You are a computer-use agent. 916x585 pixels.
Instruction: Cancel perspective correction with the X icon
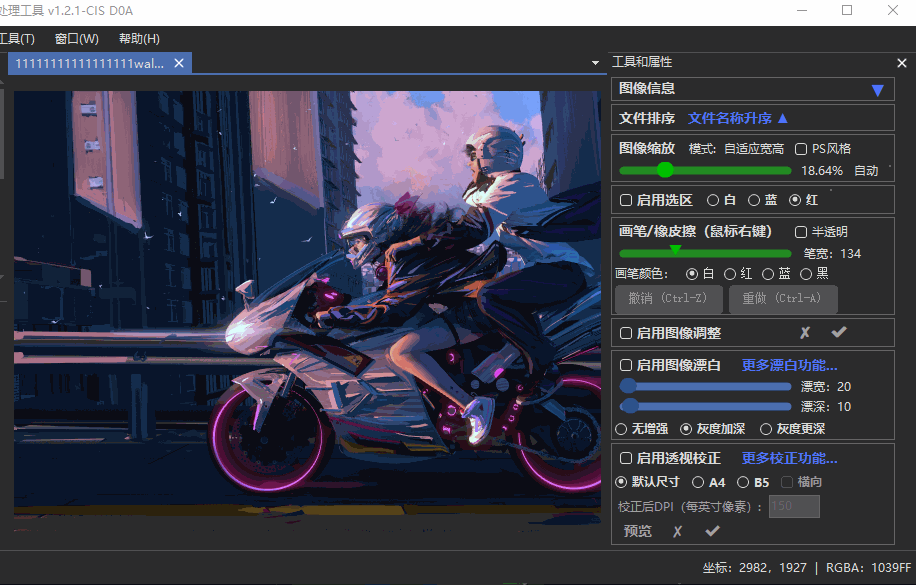tap(677, 531)
